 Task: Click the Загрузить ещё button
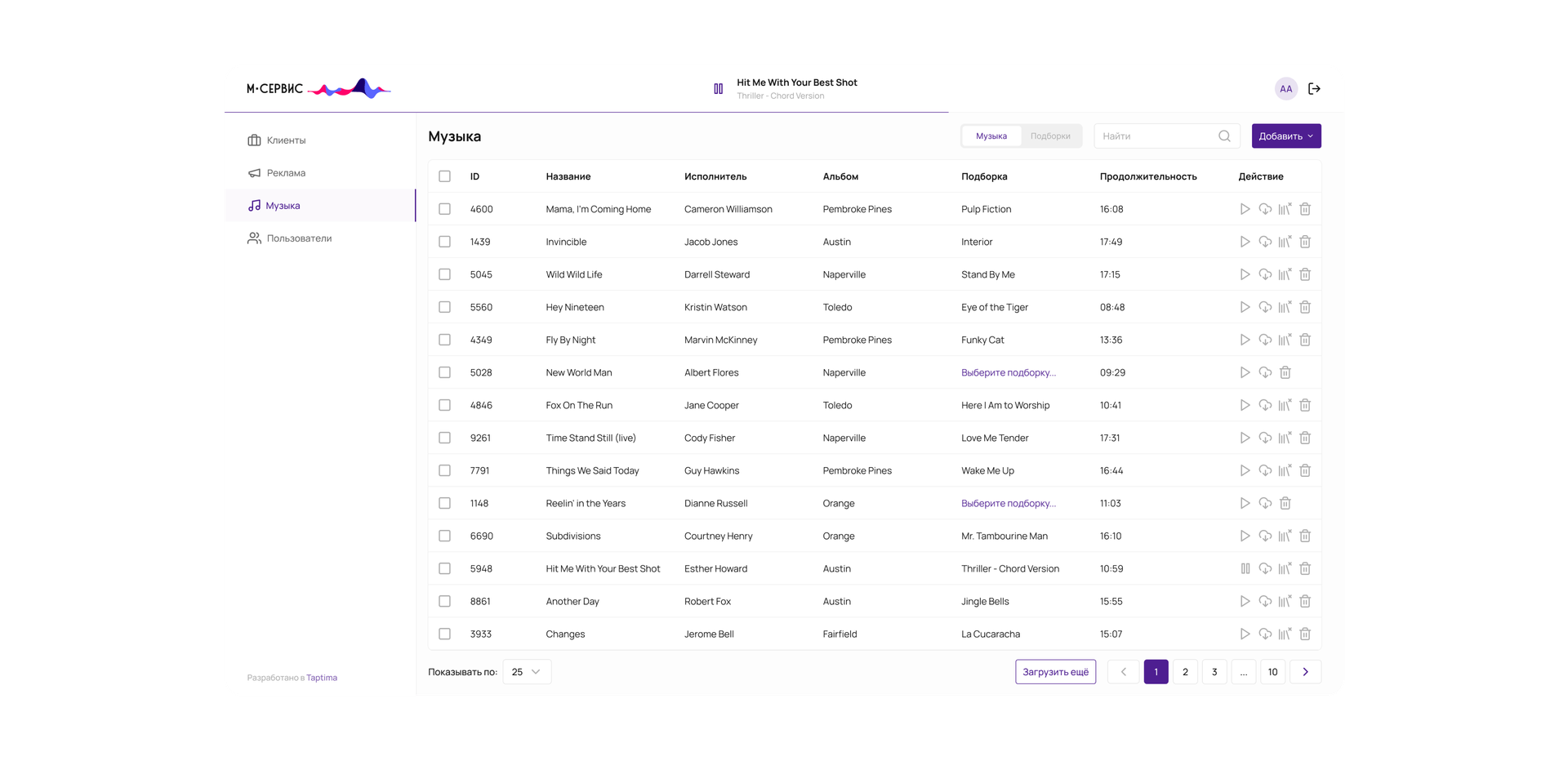coord(1055,672)
